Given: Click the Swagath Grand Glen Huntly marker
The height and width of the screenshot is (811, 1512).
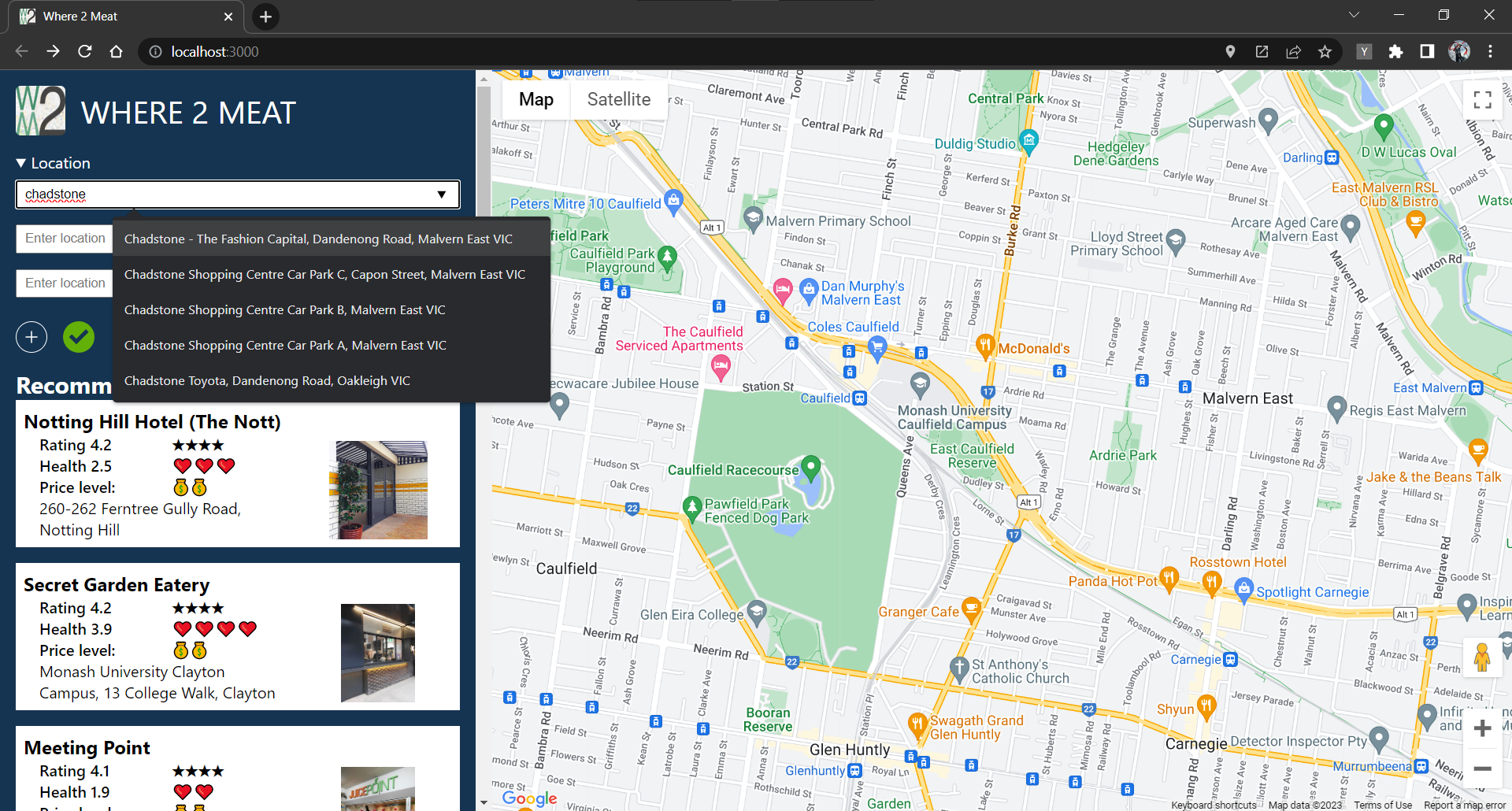Looking at the screenshot, I should 917,724.
